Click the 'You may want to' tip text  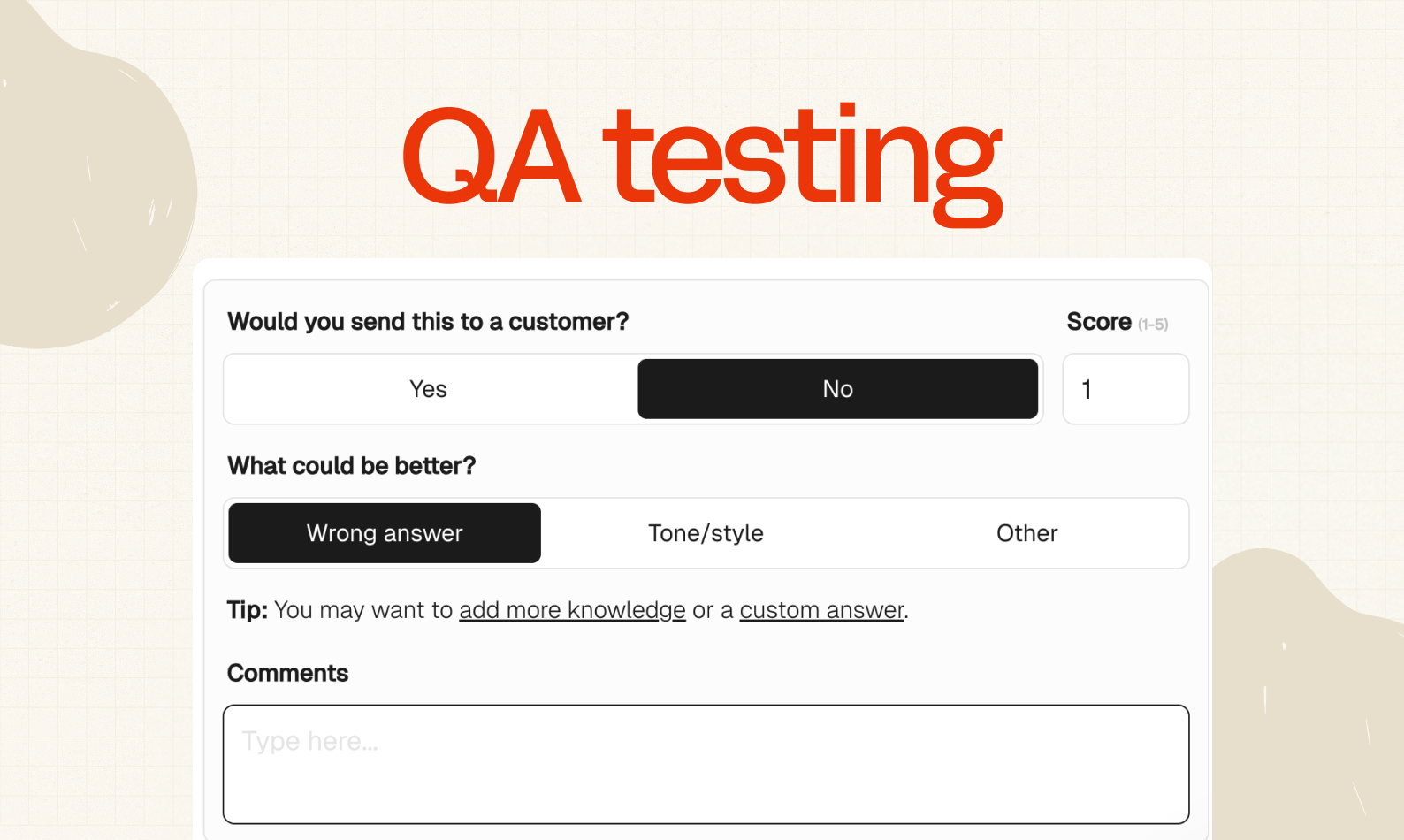363,610
